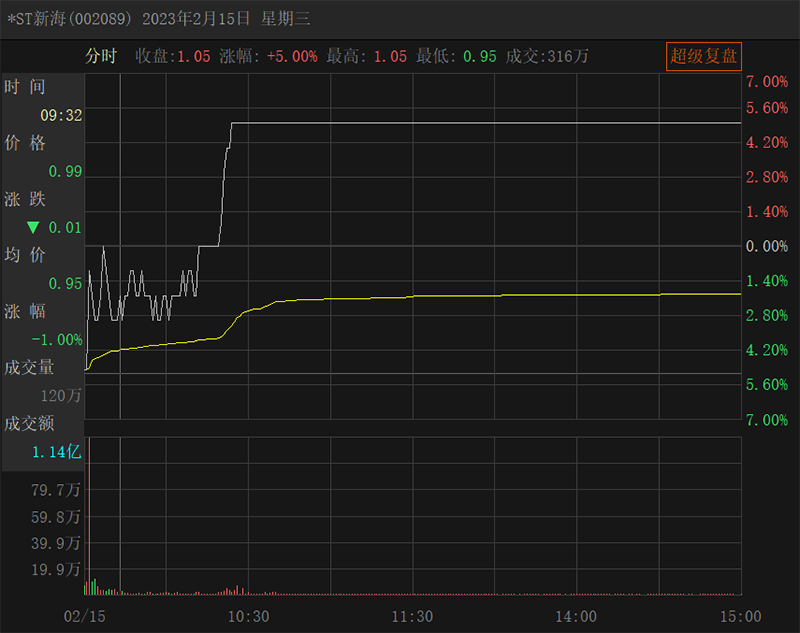Click the red 7.00% top axis label

(x=767, y=81)
